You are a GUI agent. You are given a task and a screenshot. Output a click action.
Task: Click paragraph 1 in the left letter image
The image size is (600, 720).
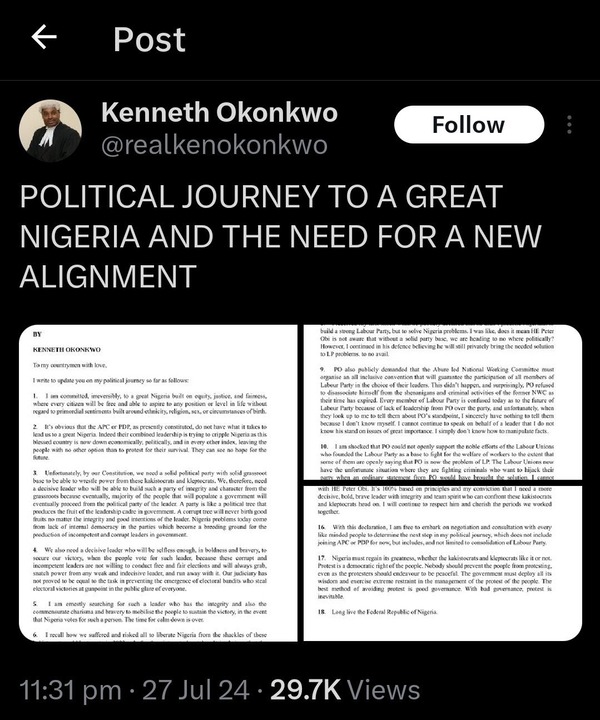click(150, 403)
